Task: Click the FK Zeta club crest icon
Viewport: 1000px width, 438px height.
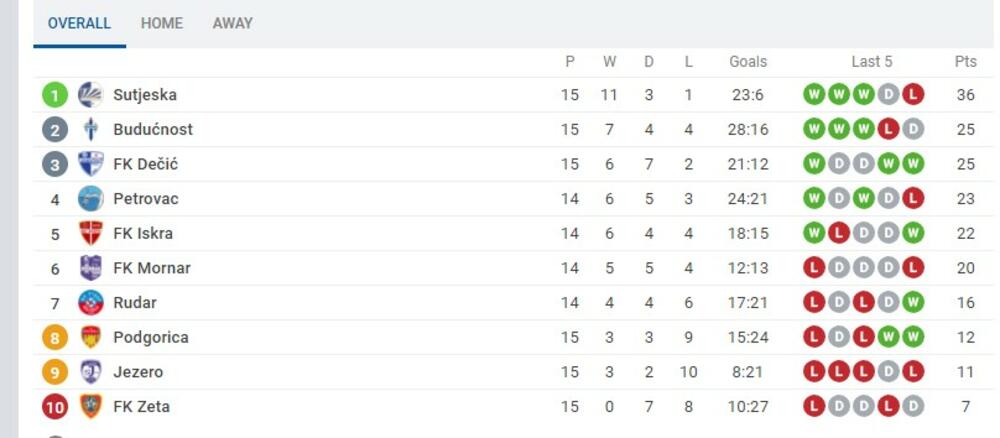Action: click(x=90, y=406)
